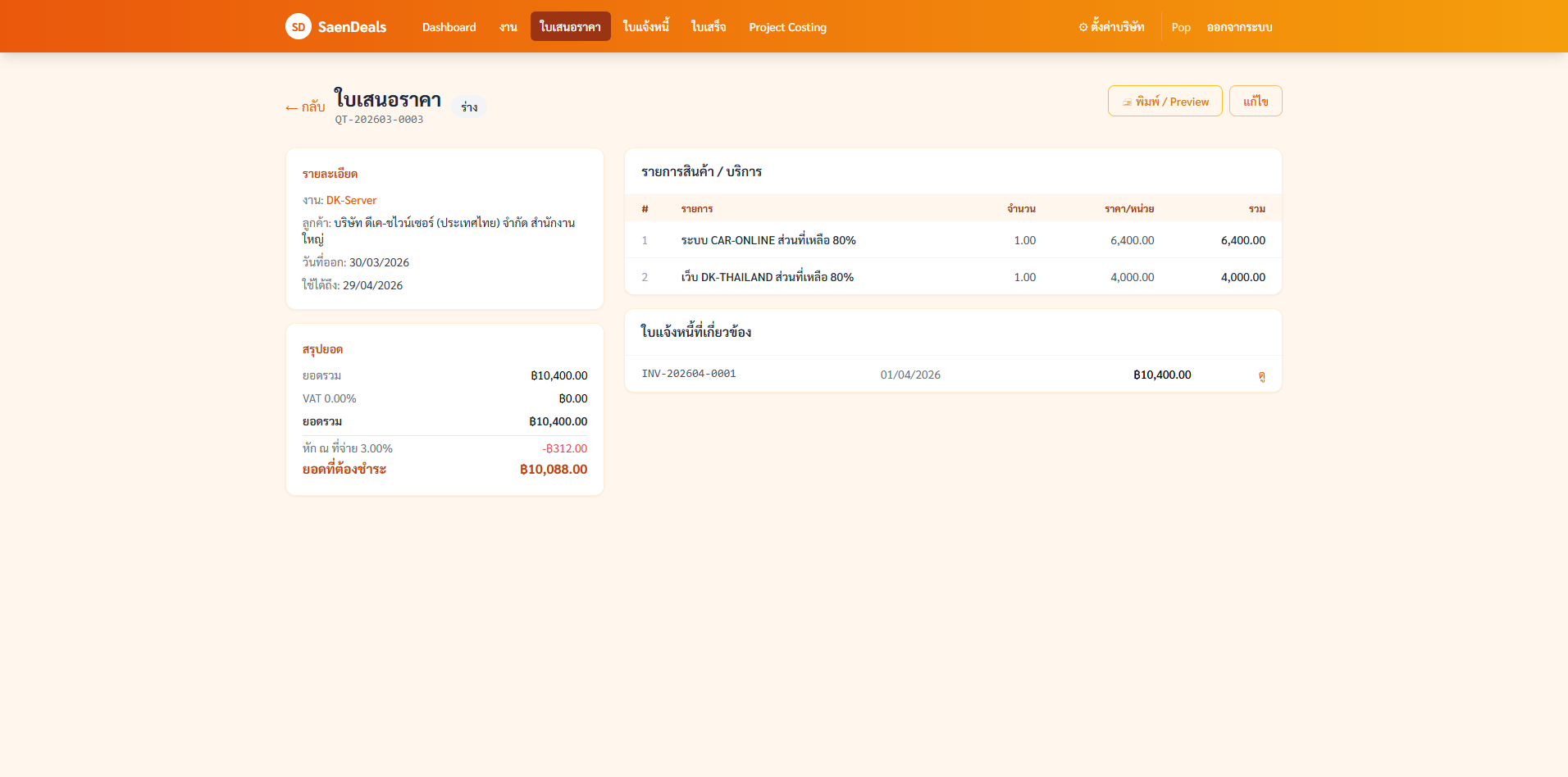
Task: Go back with ← กลับ link
Action: pyautogui.click(x=305, y=107)
